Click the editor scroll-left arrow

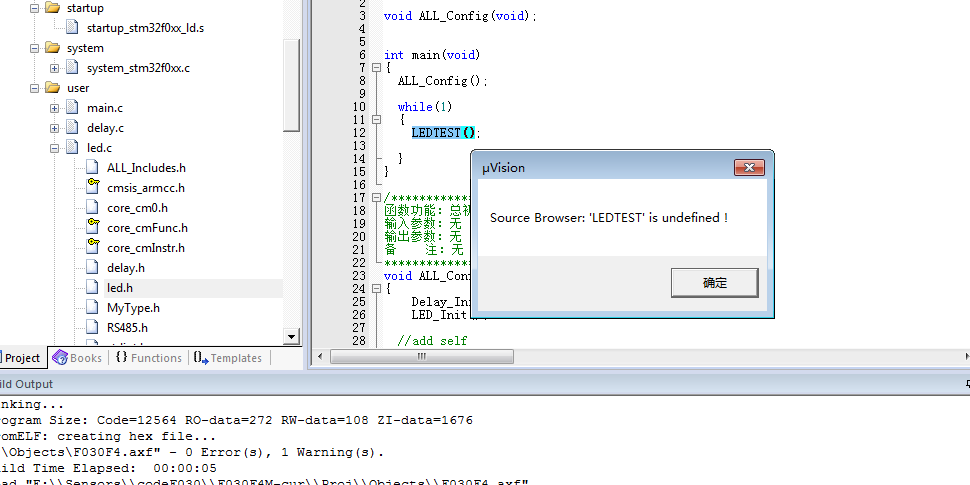(320, 356)
